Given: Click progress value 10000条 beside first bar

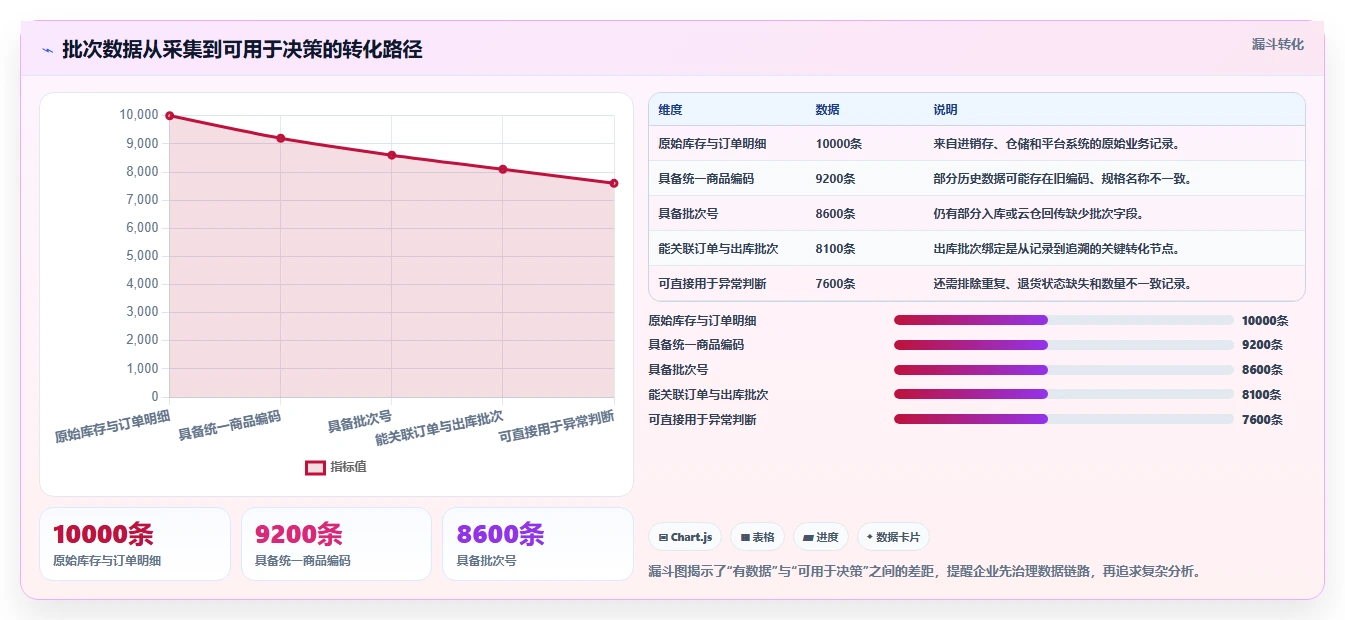Looking at the screenshot, I should pyautogui.click(x=1265, y=321).
